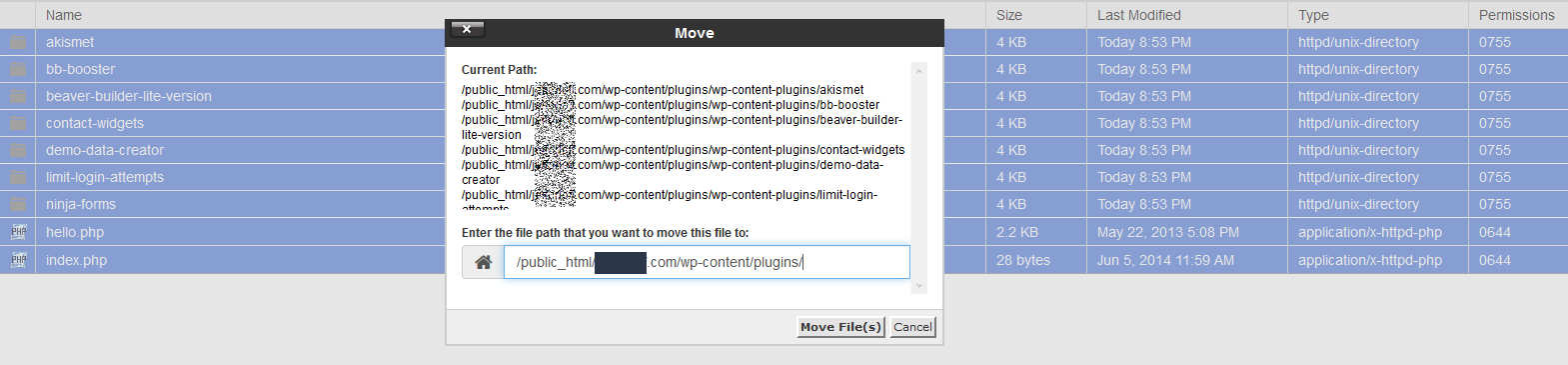
Task: Sort by Last Modified column header
Action: point(1139,15)
